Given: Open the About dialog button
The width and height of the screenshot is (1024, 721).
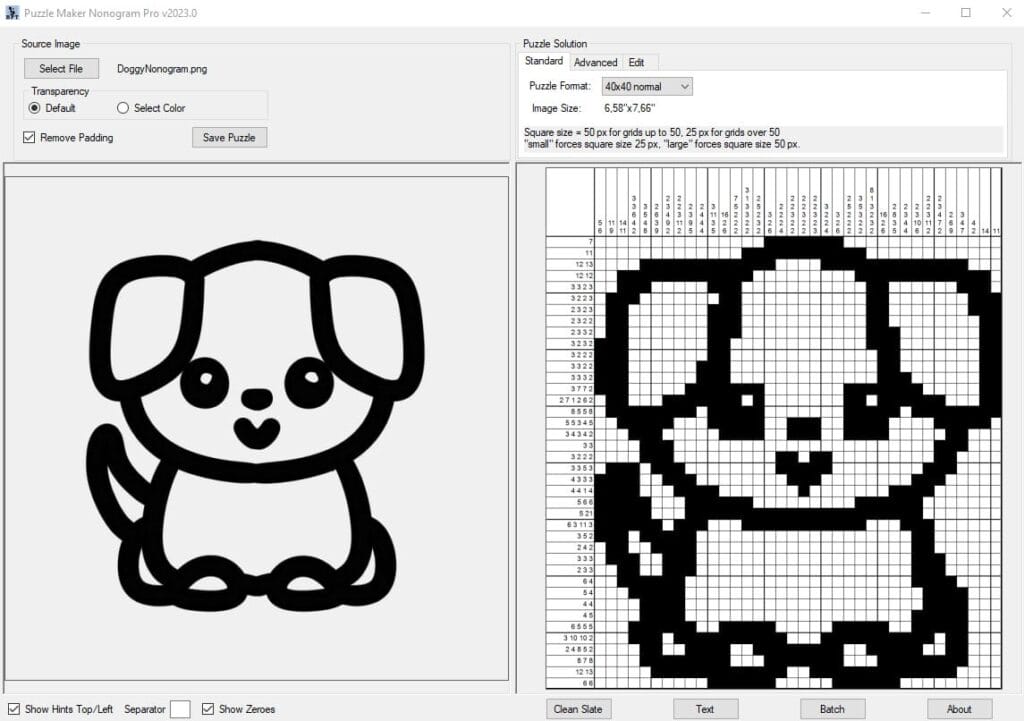Looking at the screenshot, I should 959,709.
